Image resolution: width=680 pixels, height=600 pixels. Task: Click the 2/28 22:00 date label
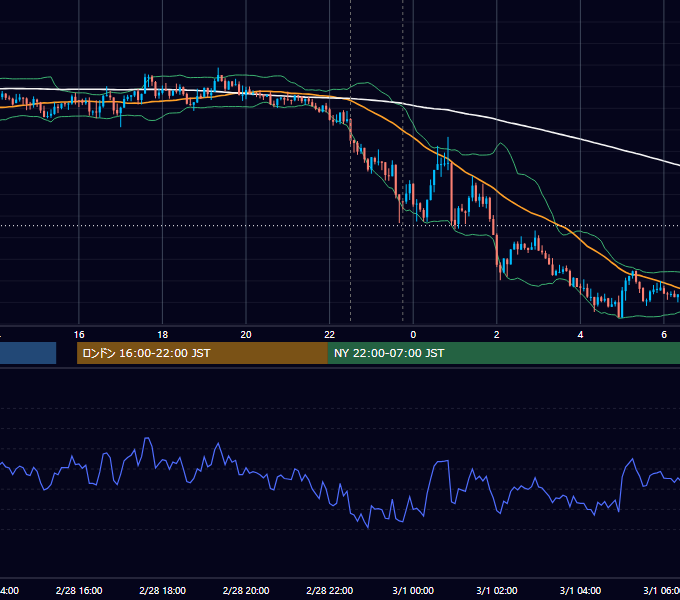coord(330,590)
